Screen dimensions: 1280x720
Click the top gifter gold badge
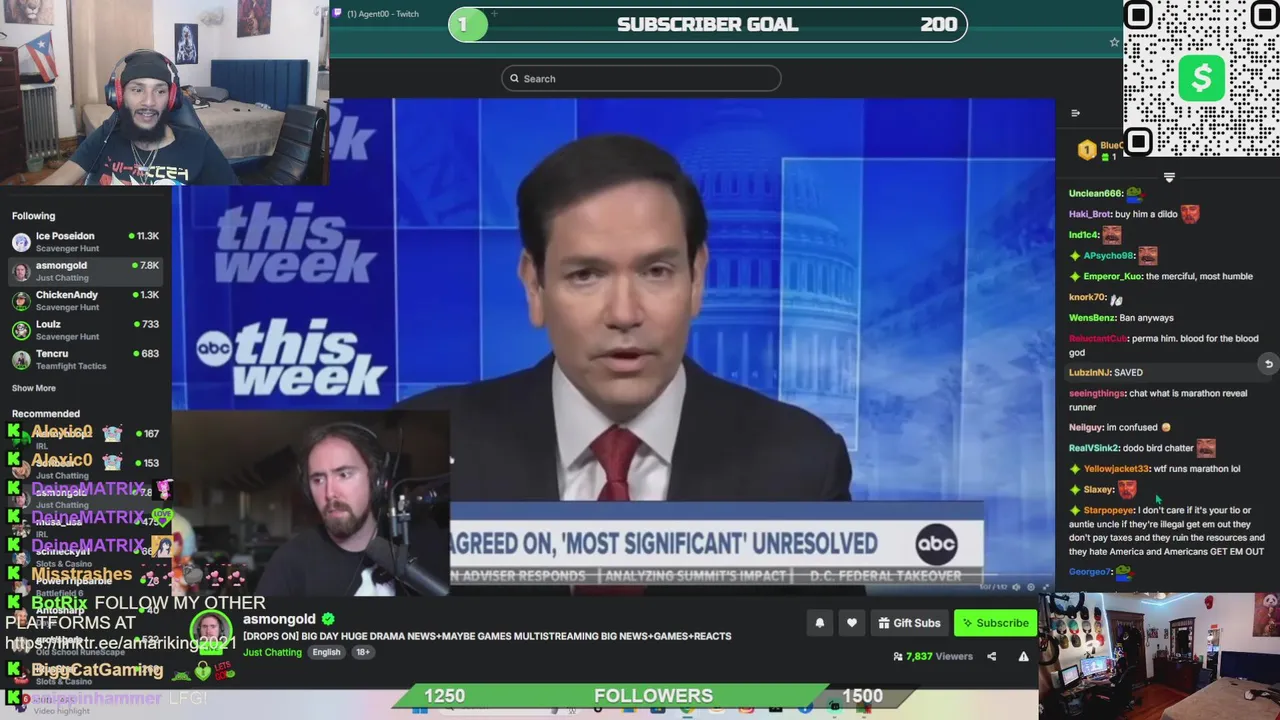[1087, 151]
